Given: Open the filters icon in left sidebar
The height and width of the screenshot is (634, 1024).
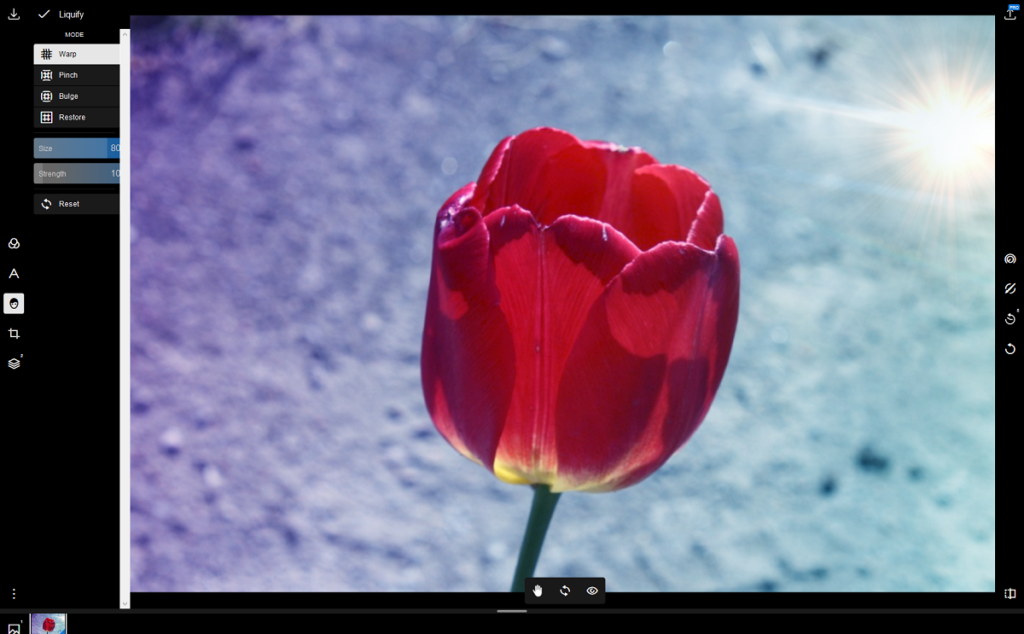Looking at the screenshot, I should click(14, 244).
